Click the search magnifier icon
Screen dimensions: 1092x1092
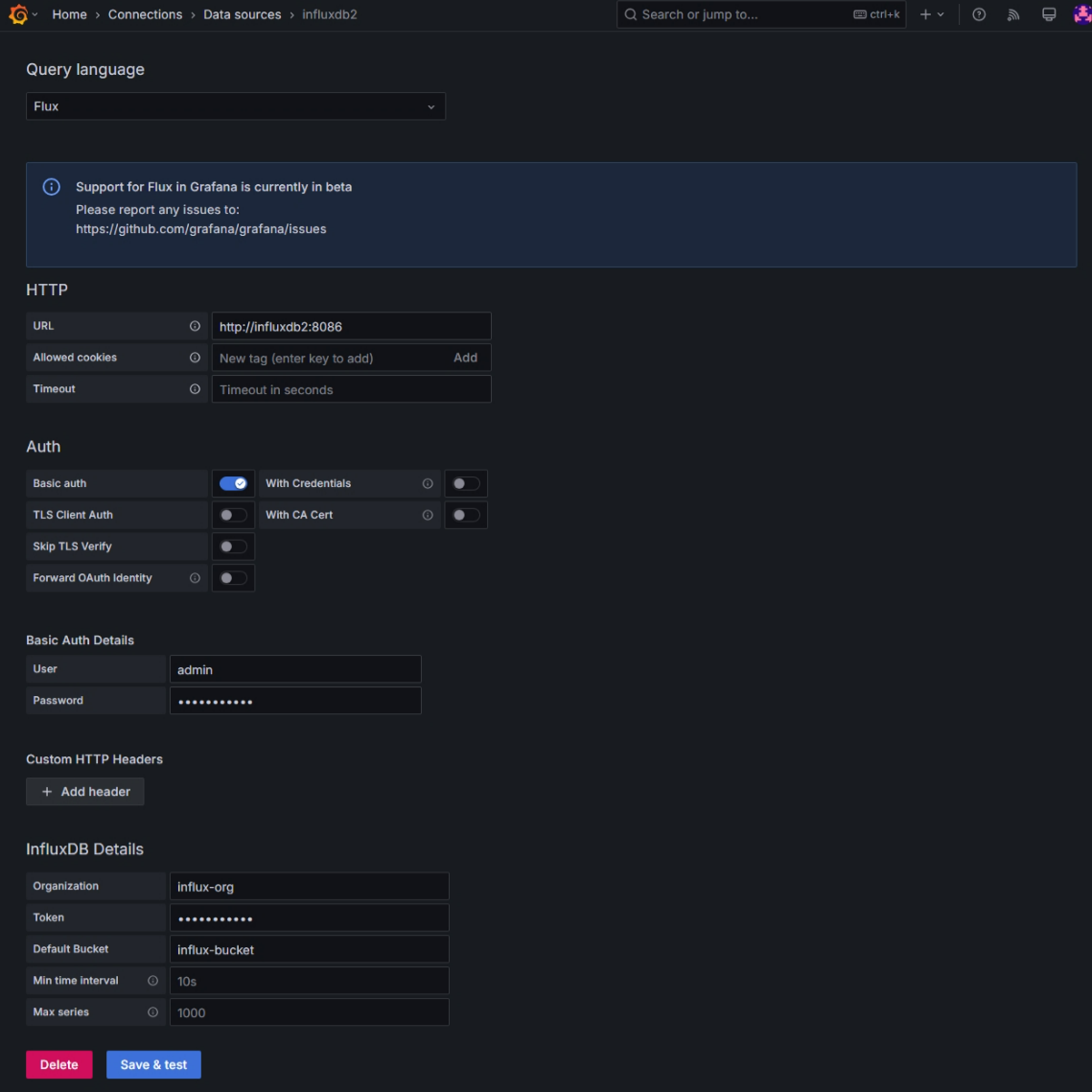click(630, 14)
